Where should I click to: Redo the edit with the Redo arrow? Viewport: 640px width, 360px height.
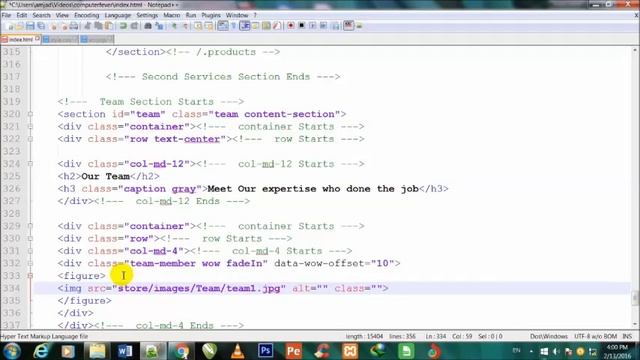[x=134, y=26]
